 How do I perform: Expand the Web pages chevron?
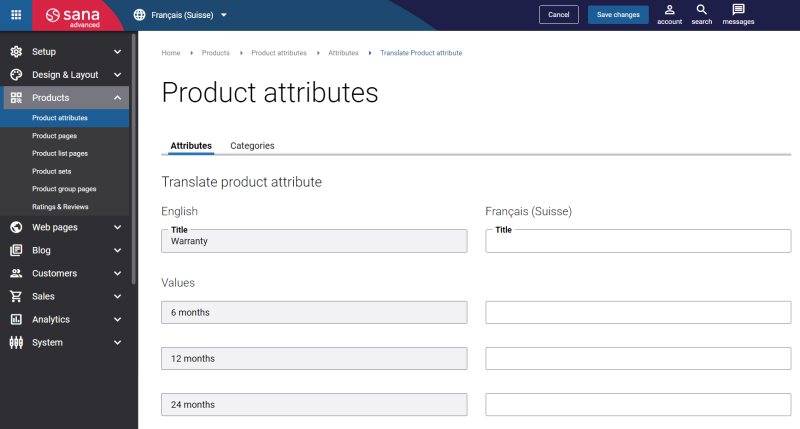(117, 227)
